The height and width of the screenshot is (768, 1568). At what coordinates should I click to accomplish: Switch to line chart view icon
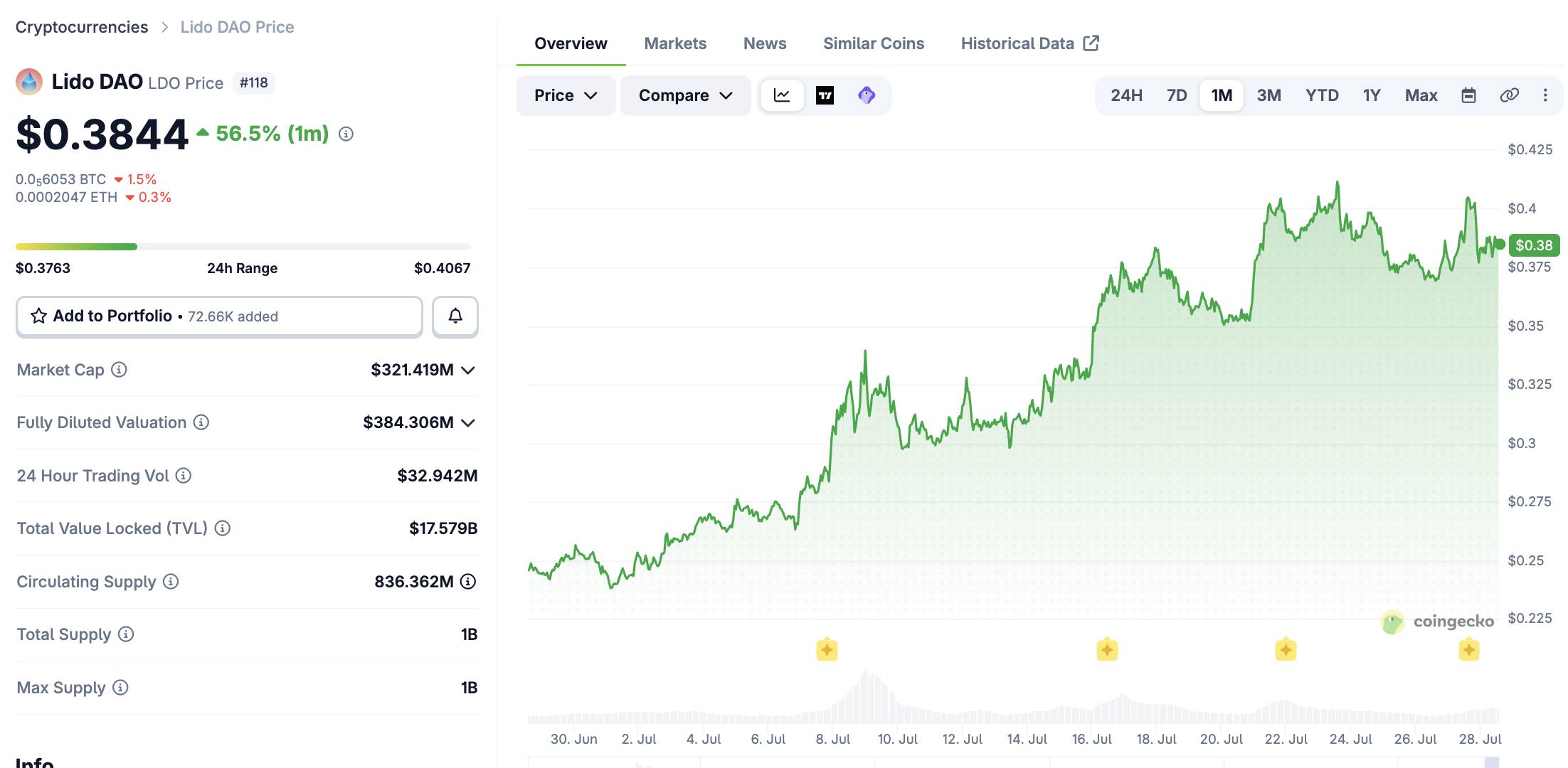coord(782,95)
